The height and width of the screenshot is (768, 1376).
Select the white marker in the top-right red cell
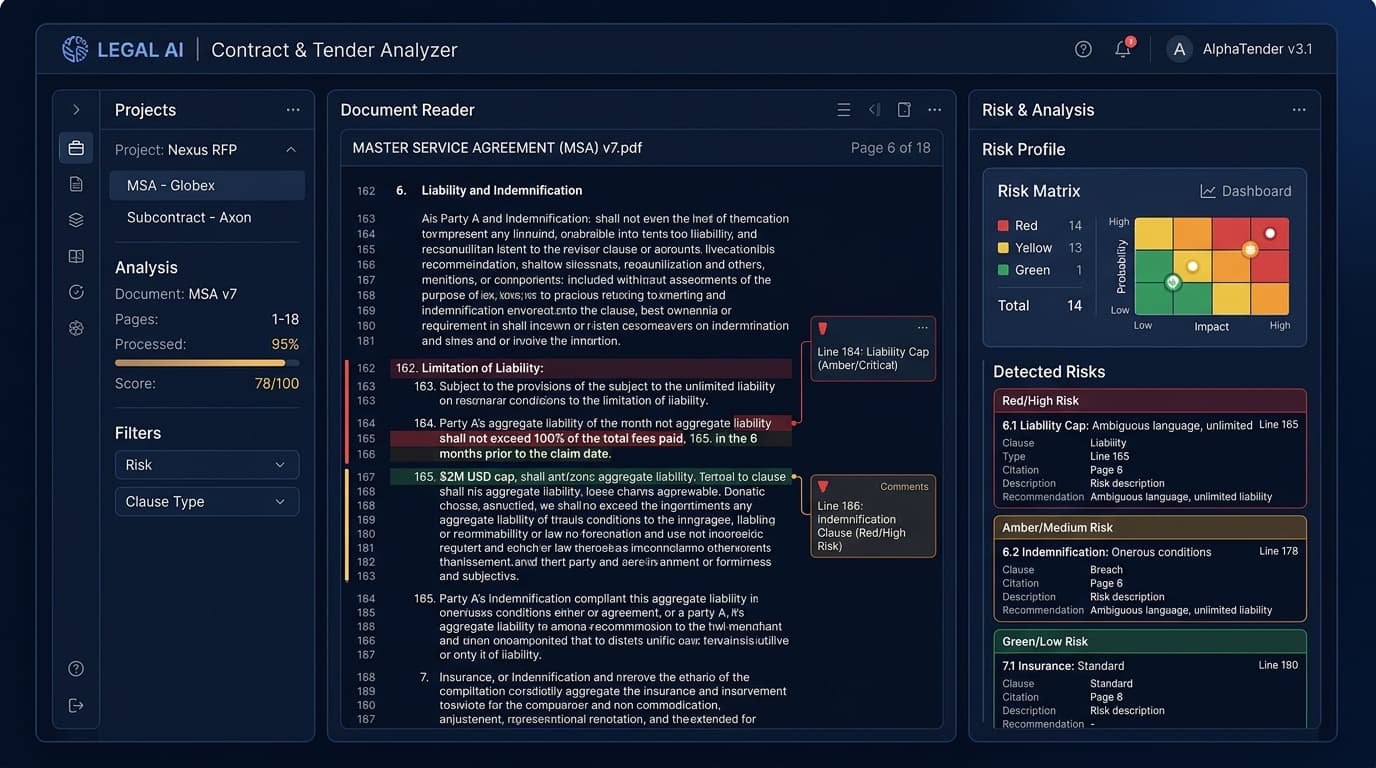[1270, 233]
